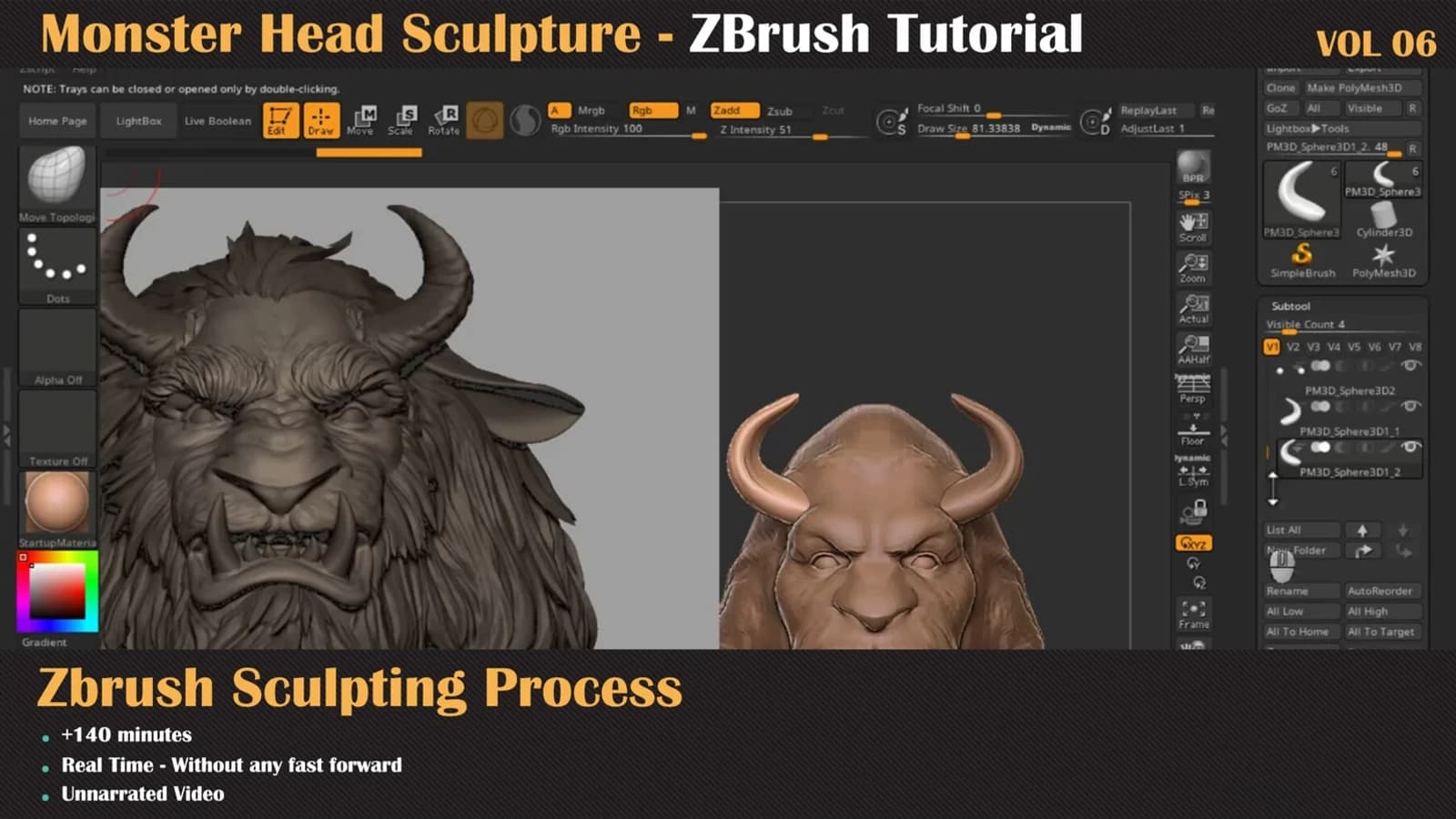The image size is (1456, 819).
Task: Enable Live Boolean mode
Action: tap(217, 120)
